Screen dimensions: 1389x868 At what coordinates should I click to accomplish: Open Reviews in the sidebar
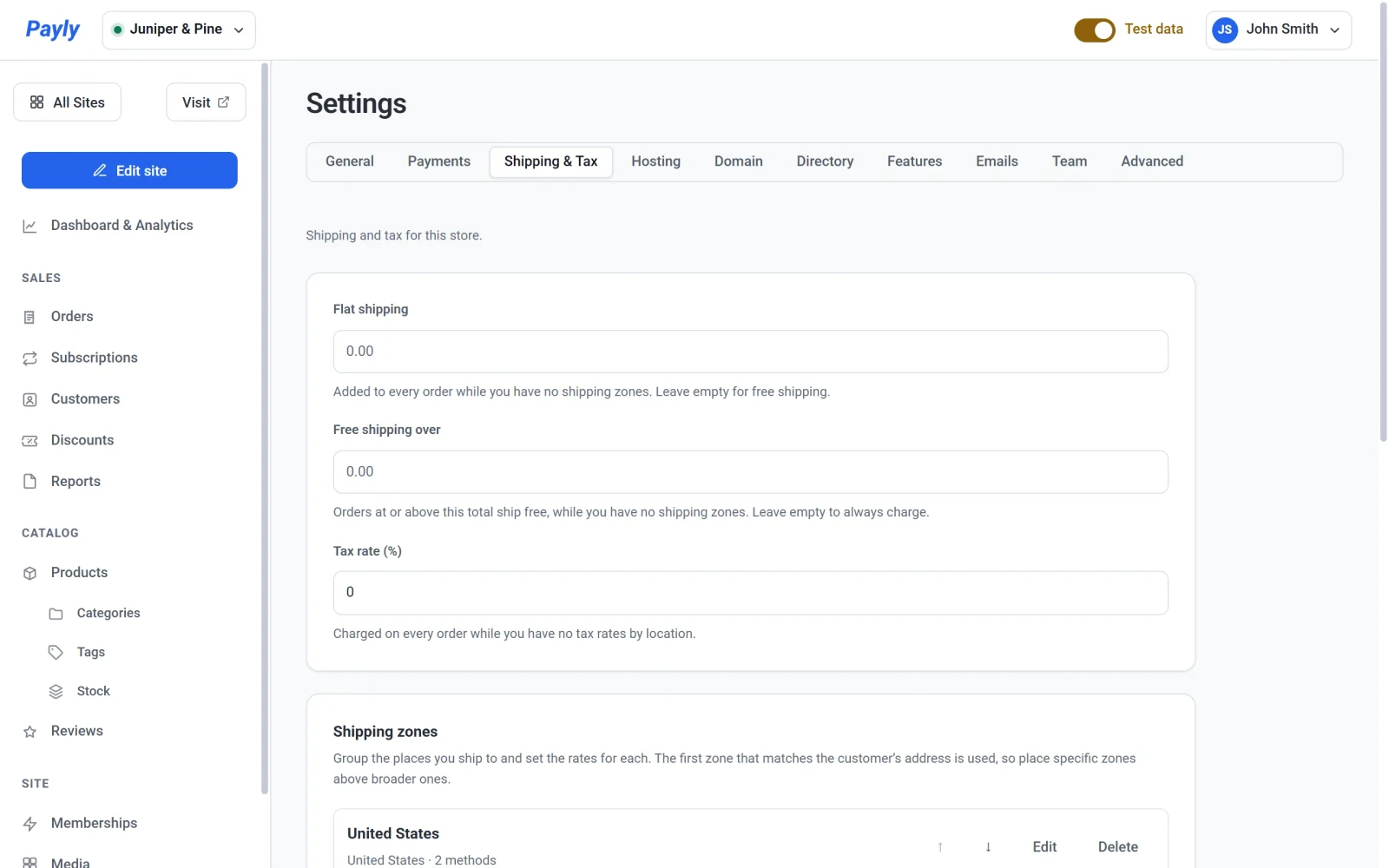tap(76, 732)
